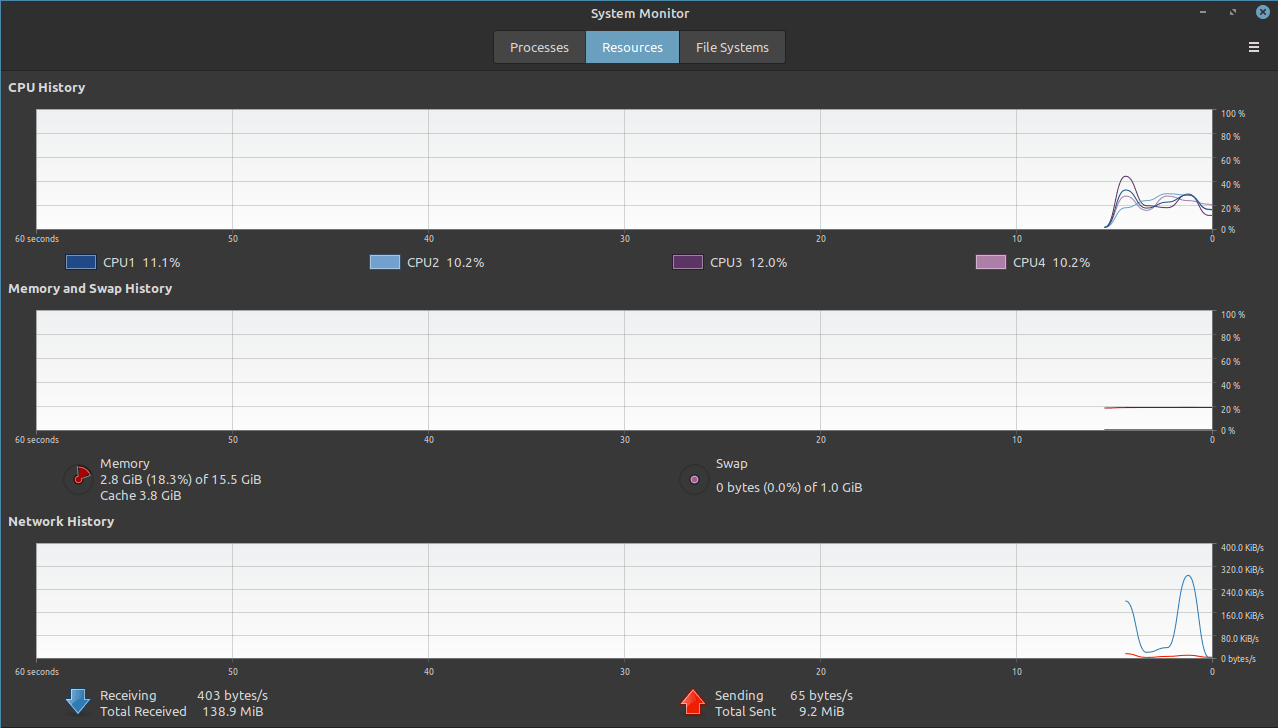The image size is (1278, 728).
Task: Click the red Sending arrow icon
Action: click(693, 702)
